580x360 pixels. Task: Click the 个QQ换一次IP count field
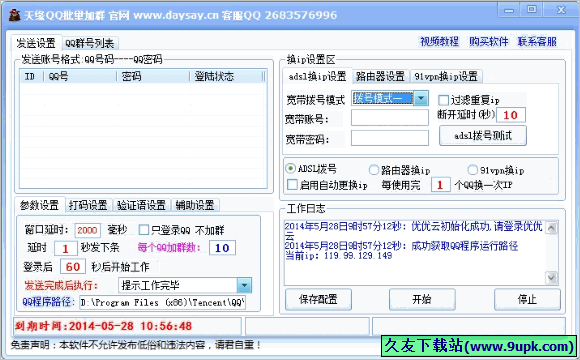(440, 185)
